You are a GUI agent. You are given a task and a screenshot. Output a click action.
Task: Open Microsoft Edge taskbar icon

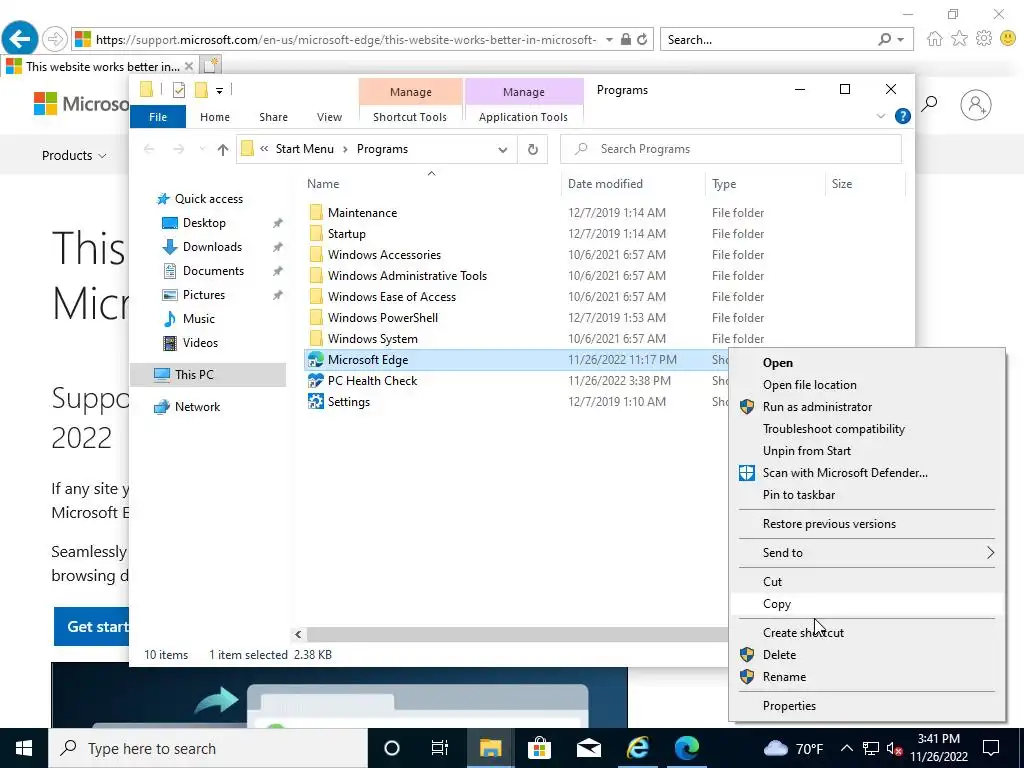(686, 748)
